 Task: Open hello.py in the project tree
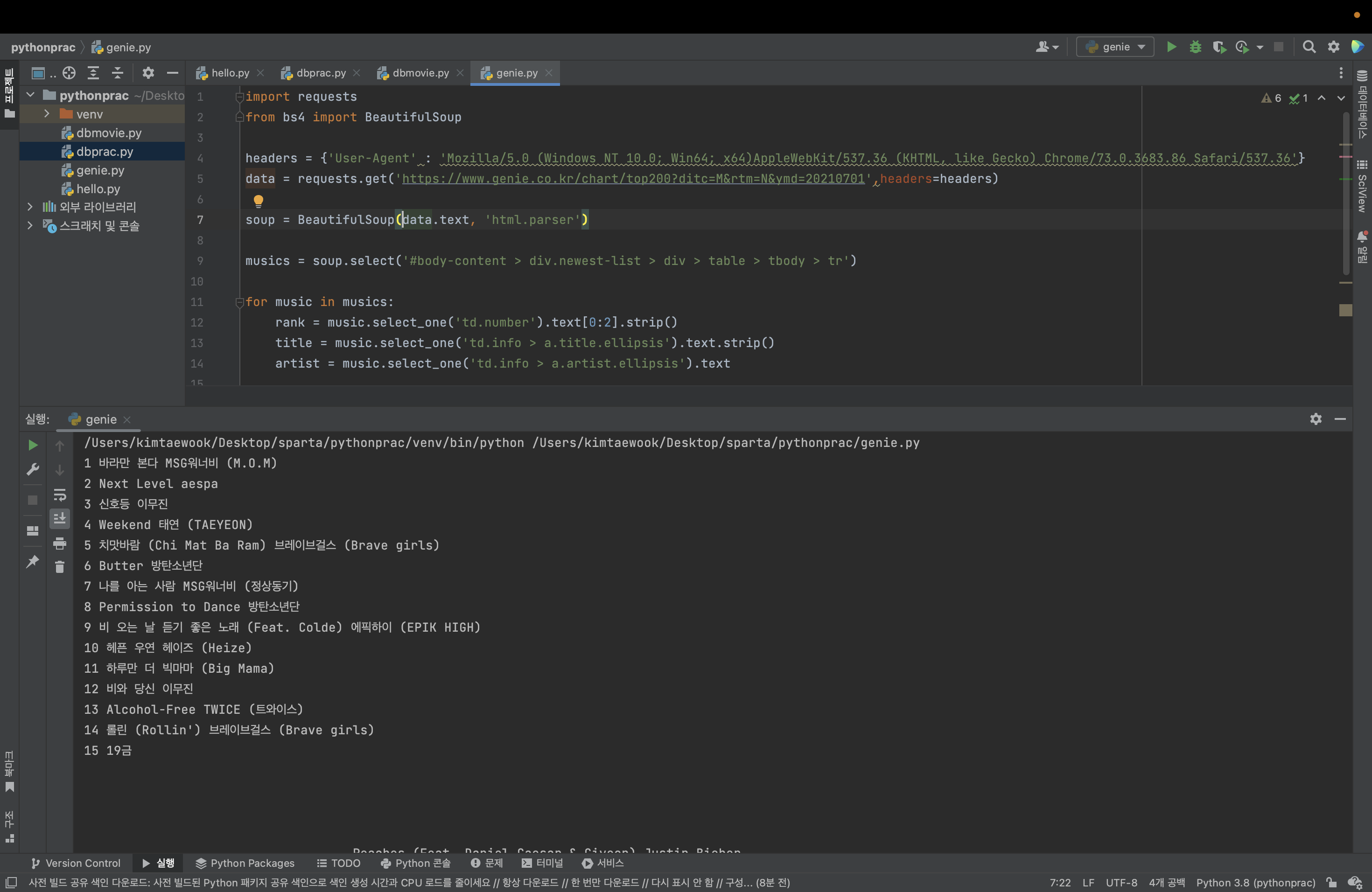(98, 188)
